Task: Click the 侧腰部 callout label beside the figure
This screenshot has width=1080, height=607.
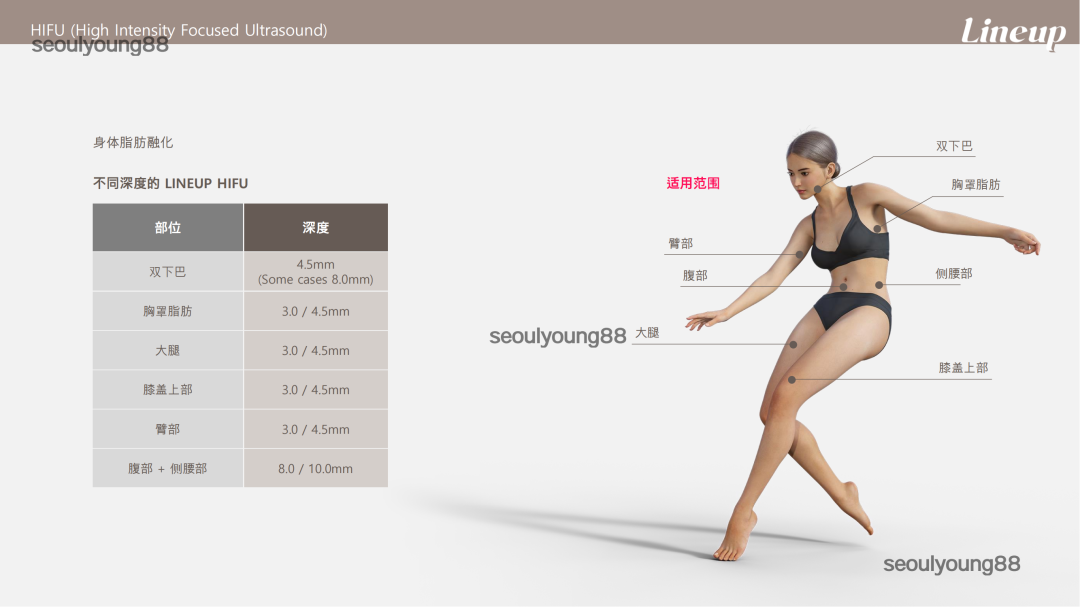Action: [954, 274]
